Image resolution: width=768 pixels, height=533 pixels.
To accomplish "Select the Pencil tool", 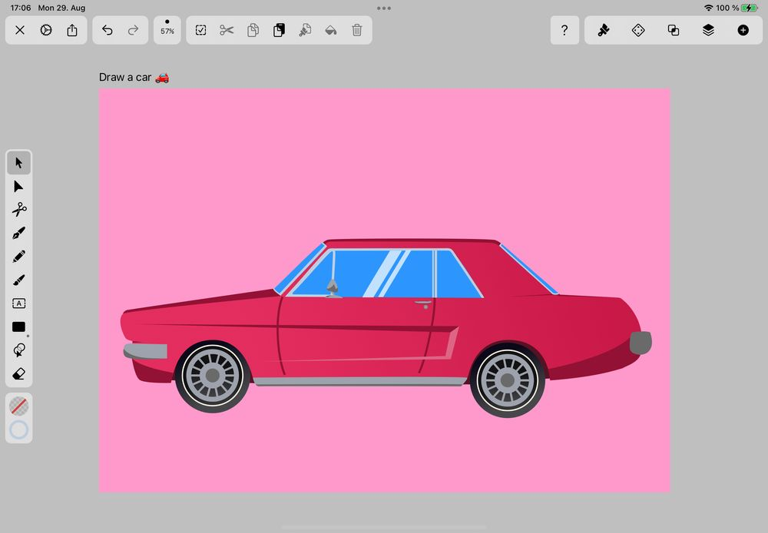I will coord(19,256).
